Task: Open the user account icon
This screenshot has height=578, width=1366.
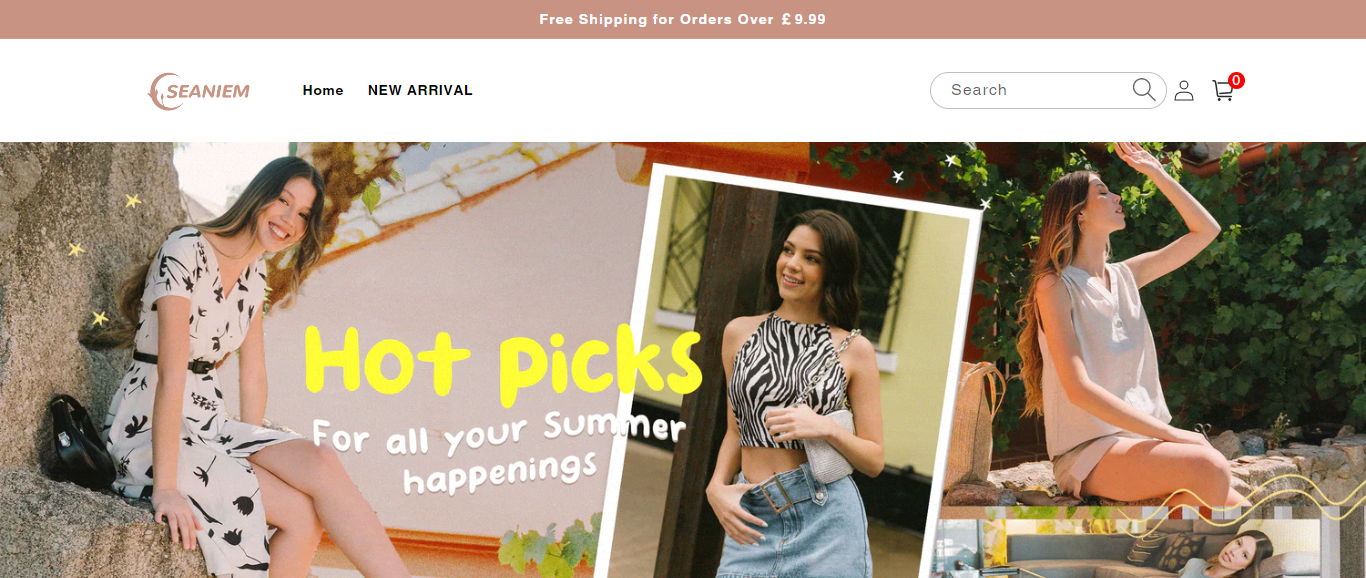Action: 1184,91
